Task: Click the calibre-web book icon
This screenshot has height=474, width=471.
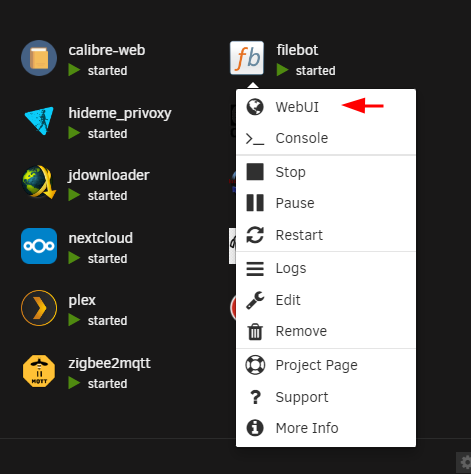Action: pos(39,58)
